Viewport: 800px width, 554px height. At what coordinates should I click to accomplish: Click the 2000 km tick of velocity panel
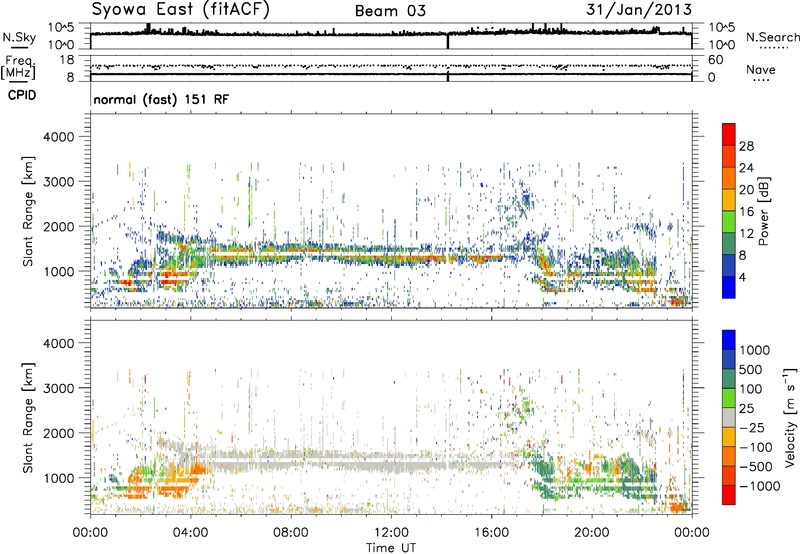pos(58,433)
